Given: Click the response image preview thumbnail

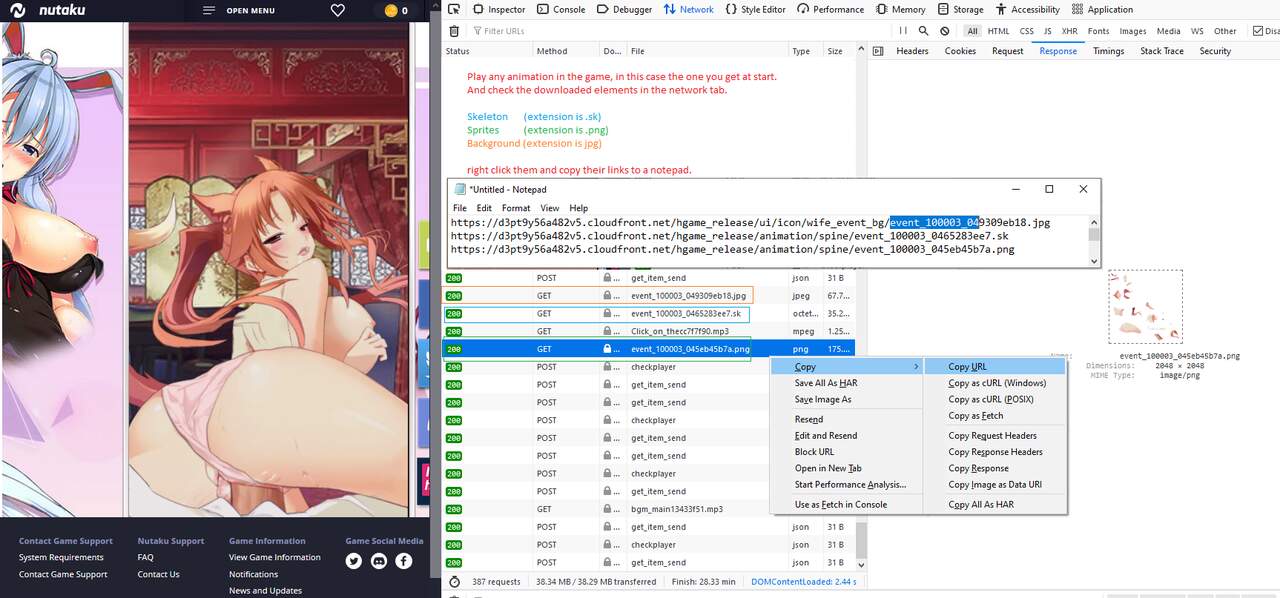Looking at the screenshot, I should pos(1146,306).
